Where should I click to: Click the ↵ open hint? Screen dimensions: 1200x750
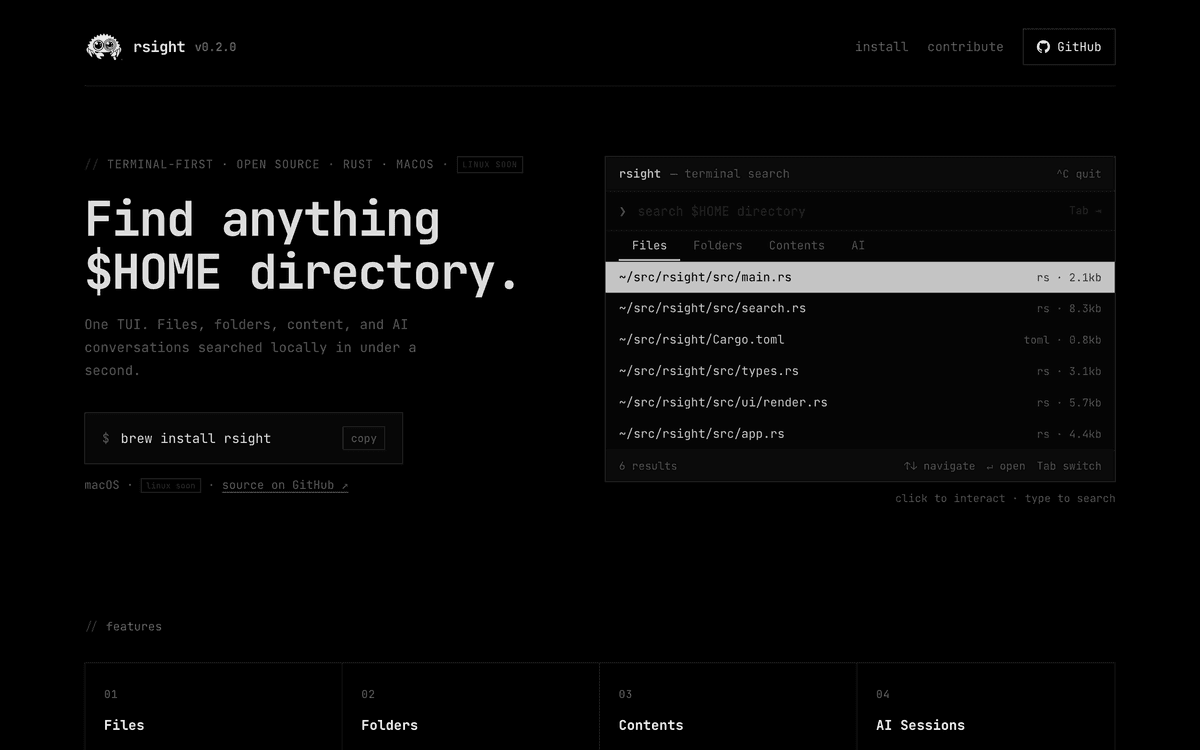[1005, 466]
